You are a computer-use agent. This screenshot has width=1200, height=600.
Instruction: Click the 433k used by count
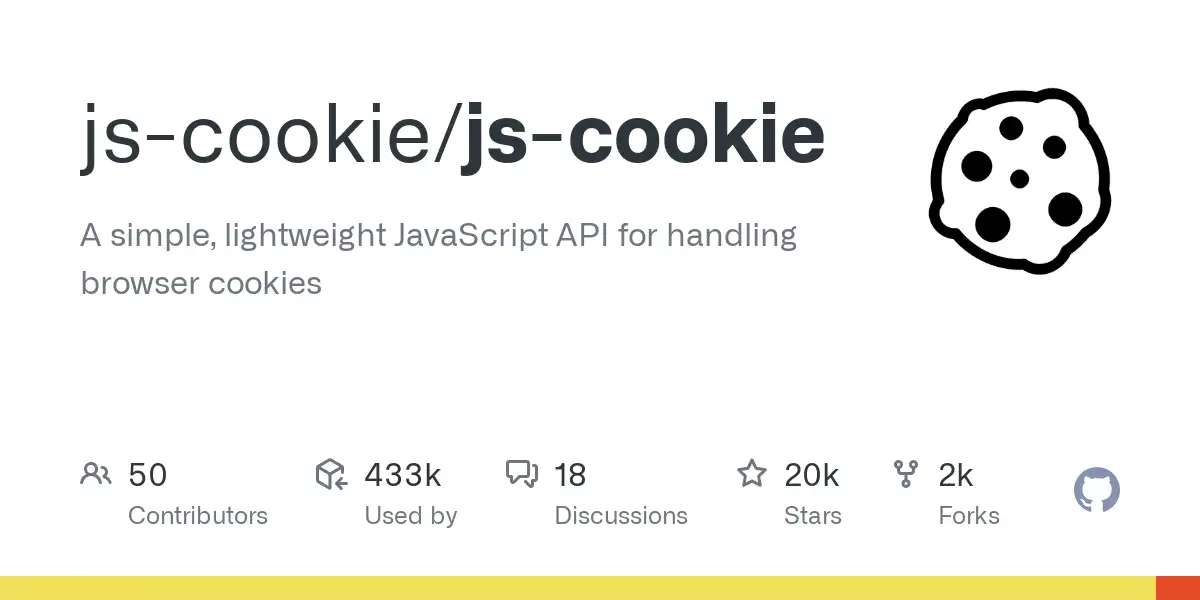[x=403, y=475]
